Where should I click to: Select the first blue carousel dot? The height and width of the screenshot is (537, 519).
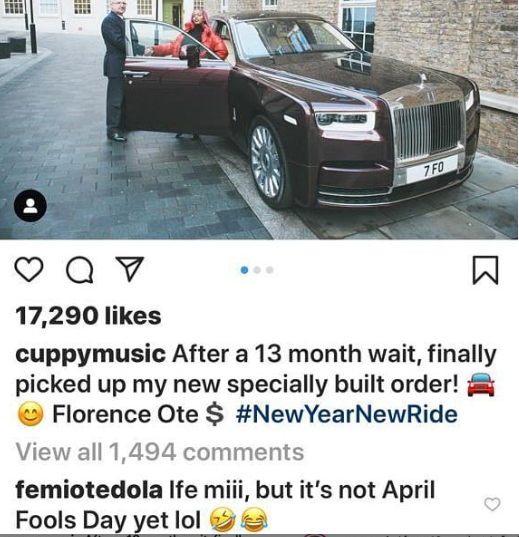[x=244, y=270]
